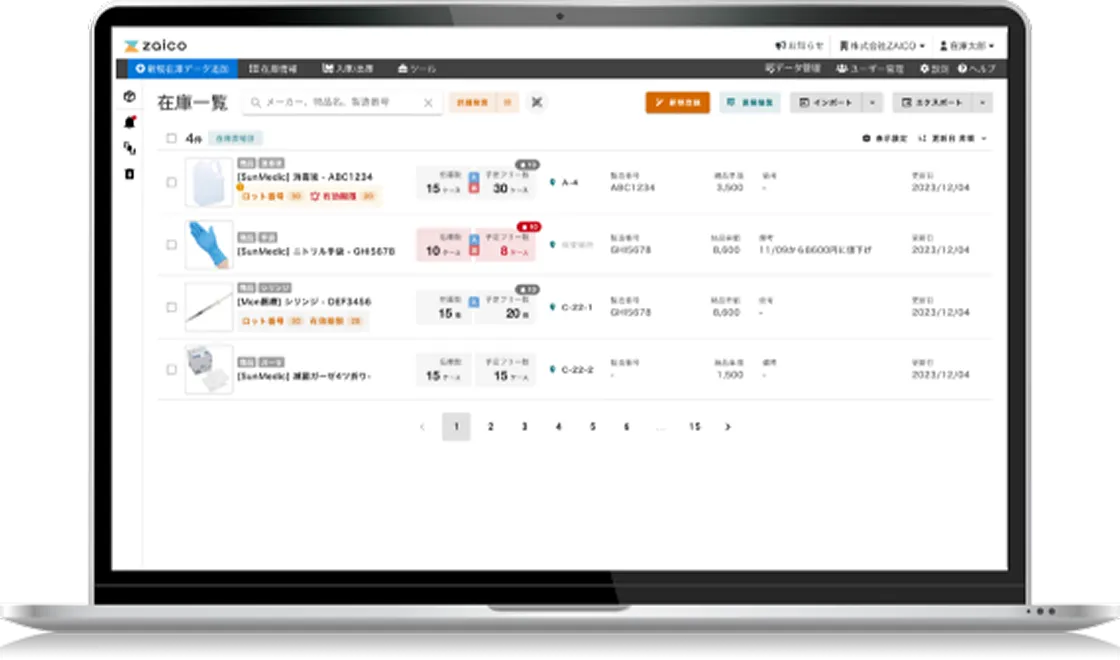Clear the search field with X icon
This screenshot has width=1120, height=660.
(x=428, y=103)
